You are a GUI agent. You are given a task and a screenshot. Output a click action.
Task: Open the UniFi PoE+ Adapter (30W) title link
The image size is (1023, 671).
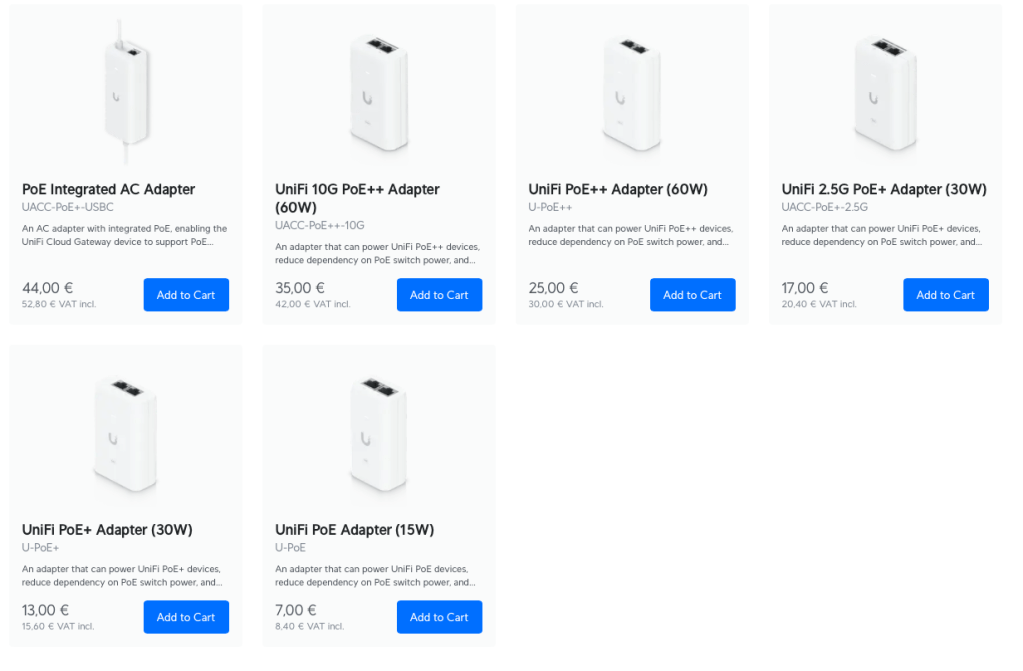coord(107,530)
